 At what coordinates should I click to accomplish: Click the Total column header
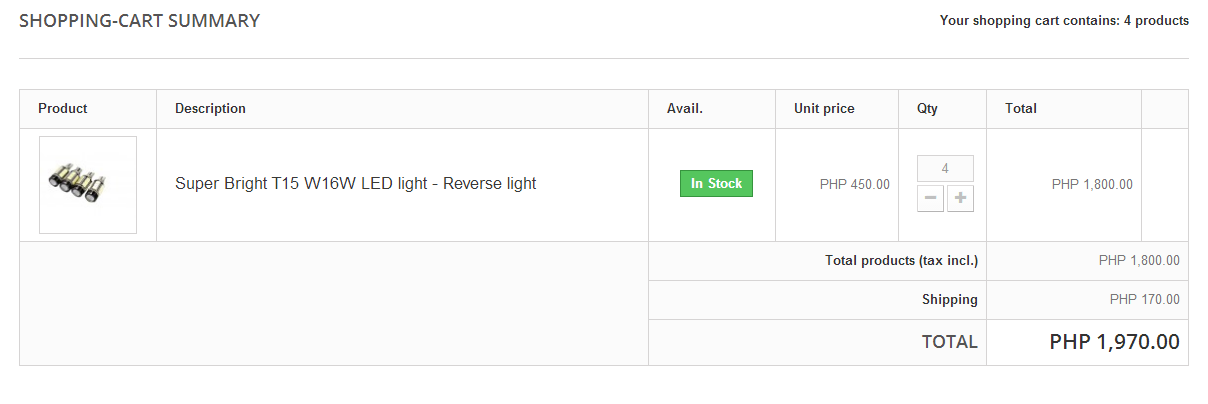click(x=1021, y=109)
